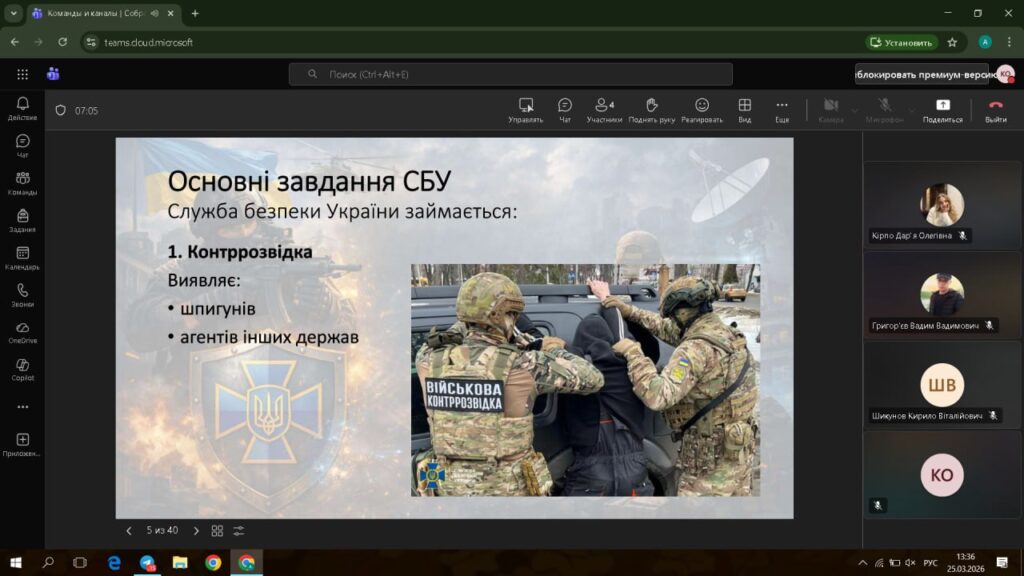Image resolution: width=1024 pixels, height=576 pixels.
Task: Open the Вид layout options
Action: (x=744, y=109)
